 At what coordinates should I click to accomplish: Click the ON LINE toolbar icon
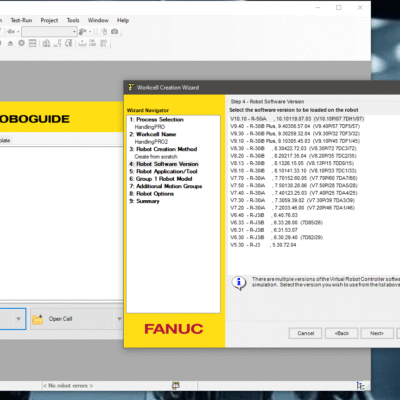pos(93,43)
